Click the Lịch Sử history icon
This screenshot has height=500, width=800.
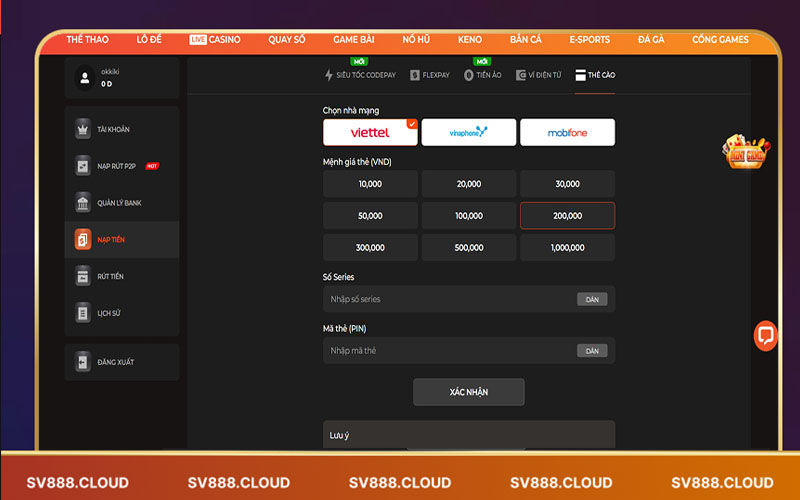pyautogui.click(x=83, y=313)
